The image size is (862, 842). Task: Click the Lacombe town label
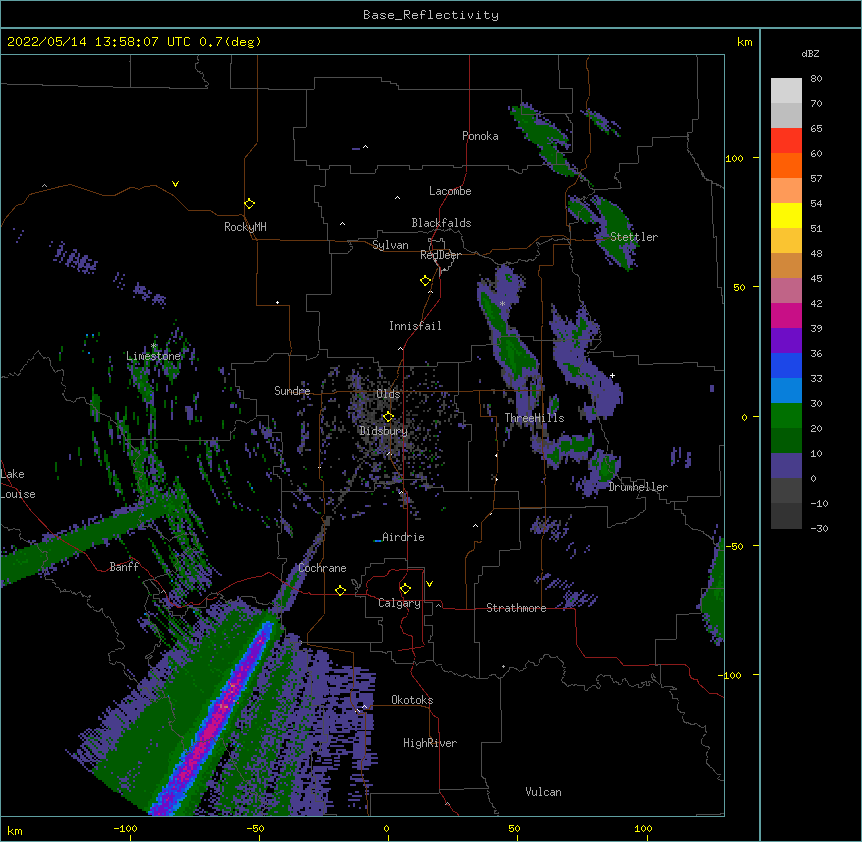(450, 191)
